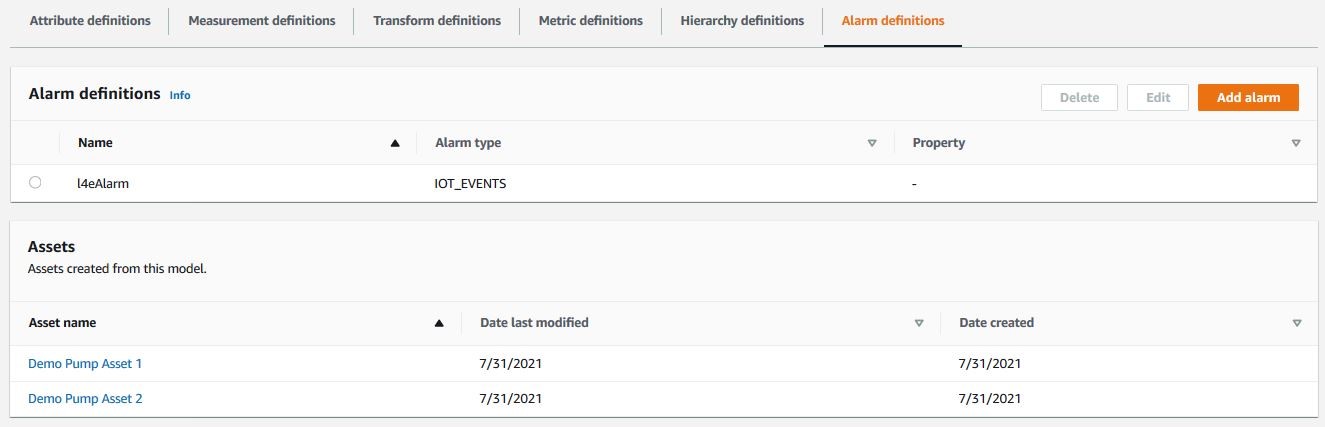Open the Info link beside Alarm definitions

[x=180, y=95]
